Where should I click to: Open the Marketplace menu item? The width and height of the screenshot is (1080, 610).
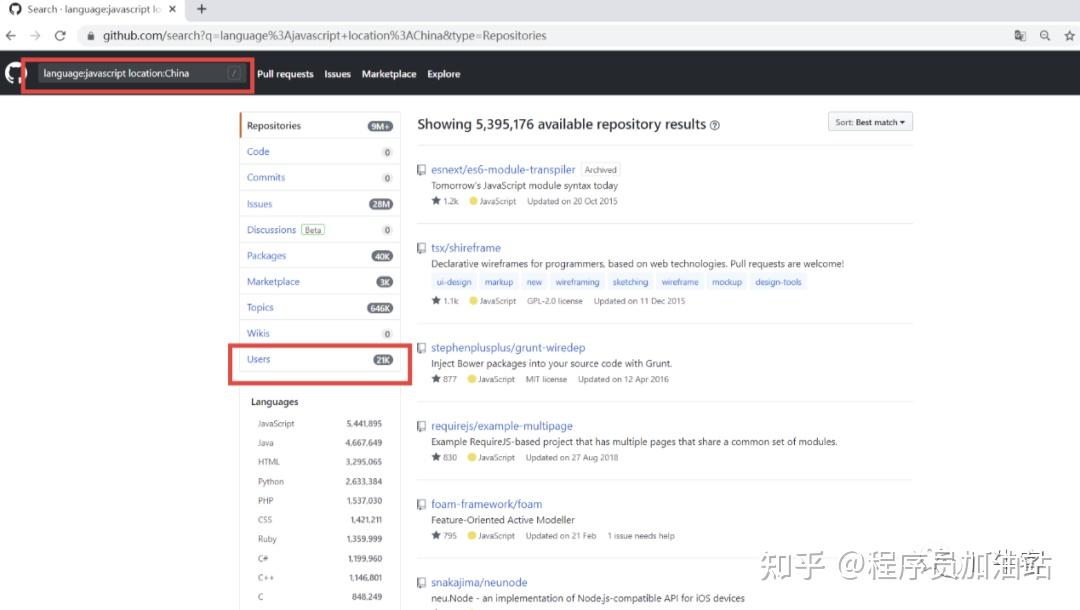[389, 73]
